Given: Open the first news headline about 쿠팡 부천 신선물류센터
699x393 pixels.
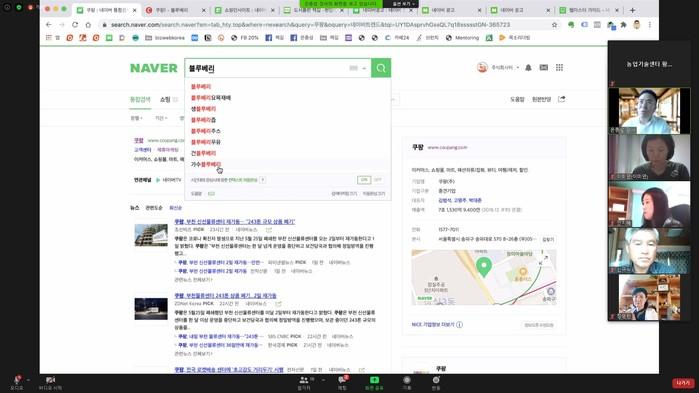Looking at the screenshot, I should point(234,221).
